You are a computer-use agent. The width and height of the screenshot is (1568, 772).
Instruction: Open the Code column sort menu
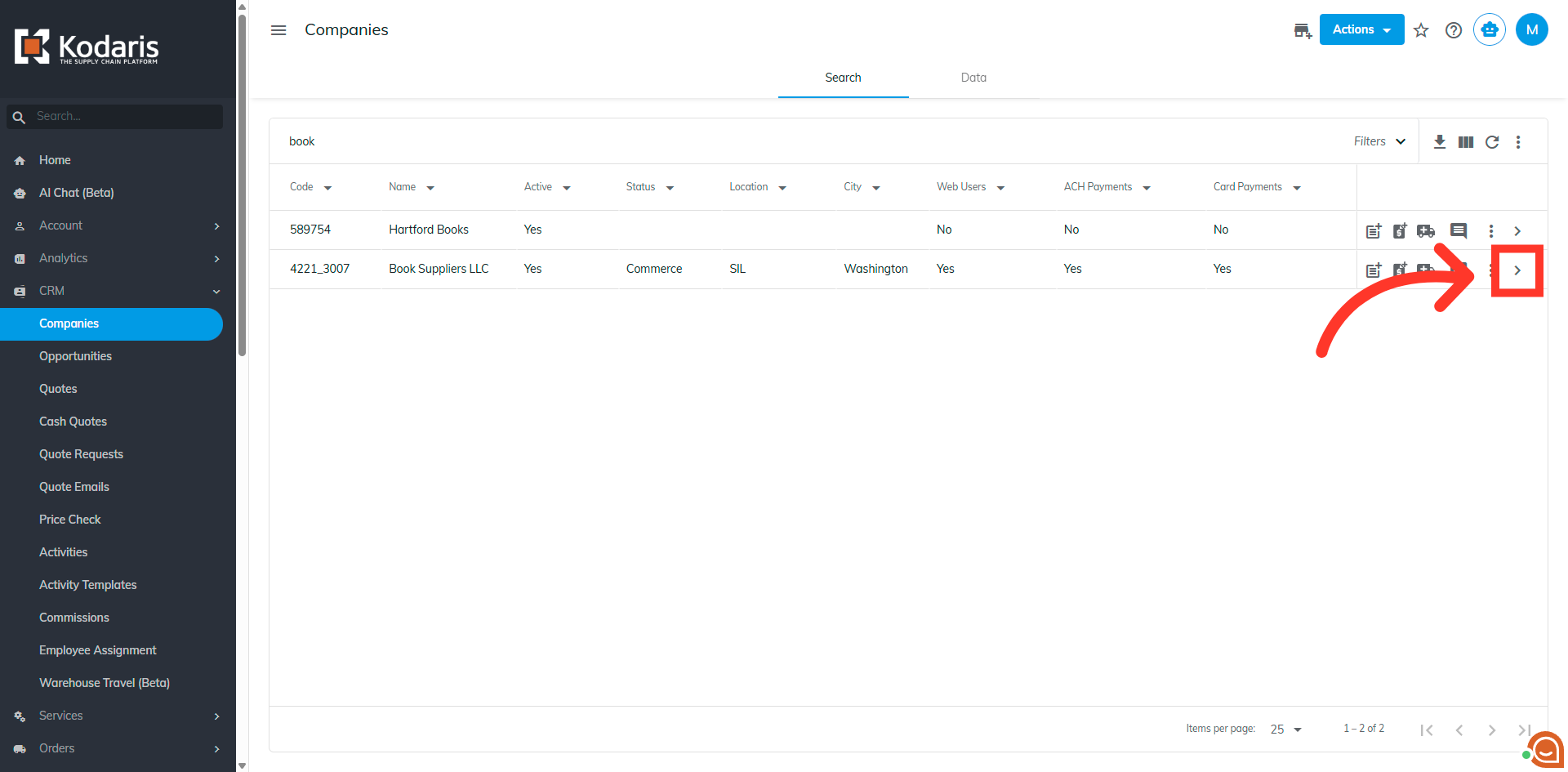(327, 188)
